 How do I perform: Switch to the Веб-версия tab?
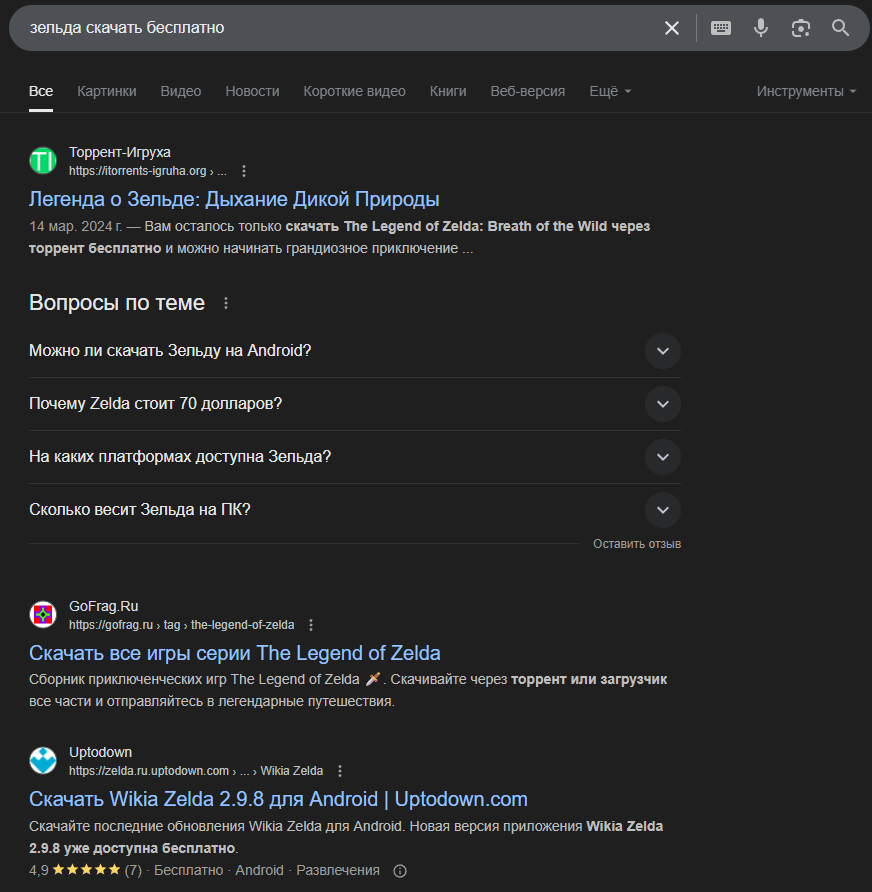pos(528,91)
